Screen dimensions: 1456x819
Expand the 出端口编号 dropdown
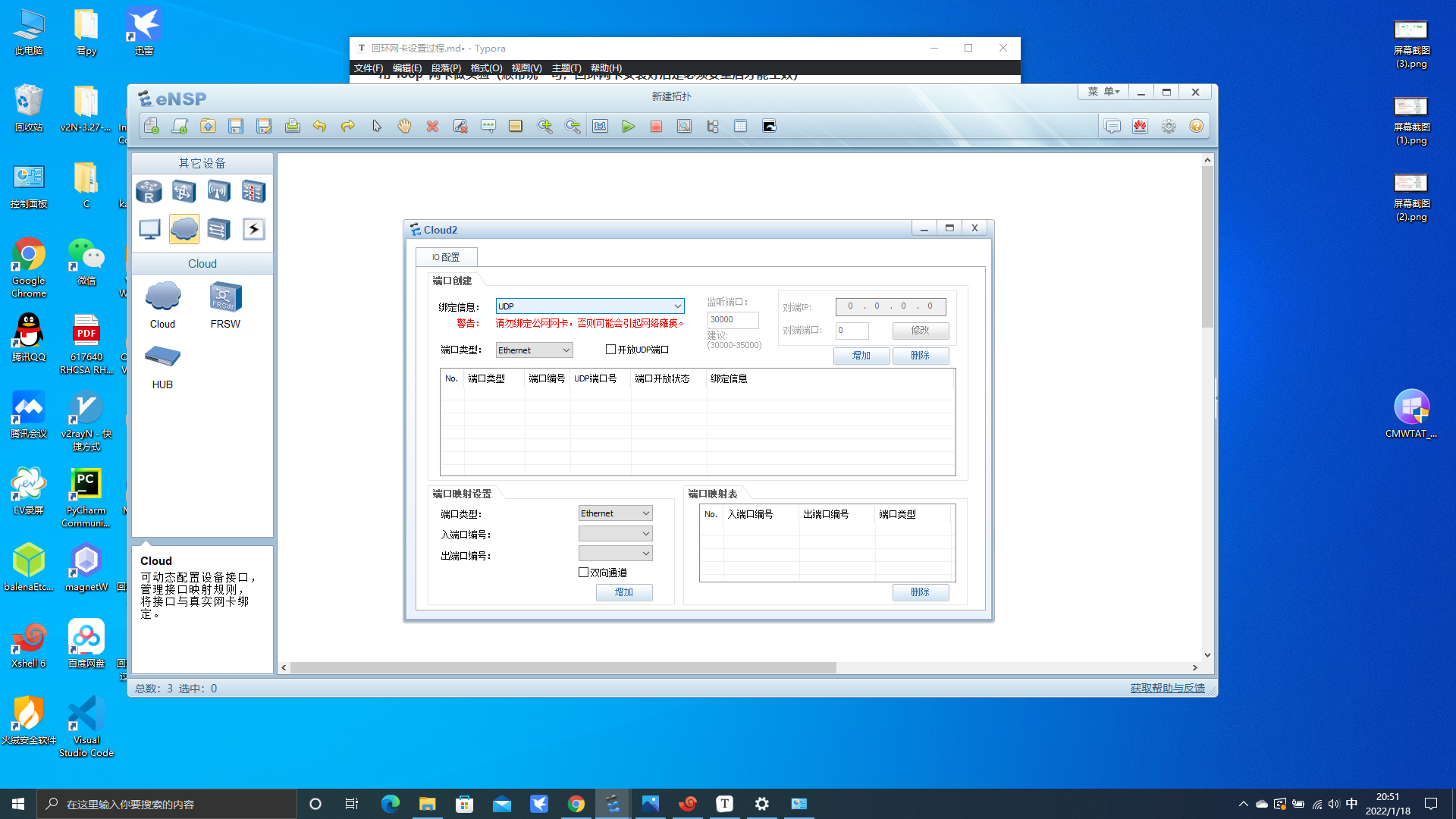click(615, 554)
